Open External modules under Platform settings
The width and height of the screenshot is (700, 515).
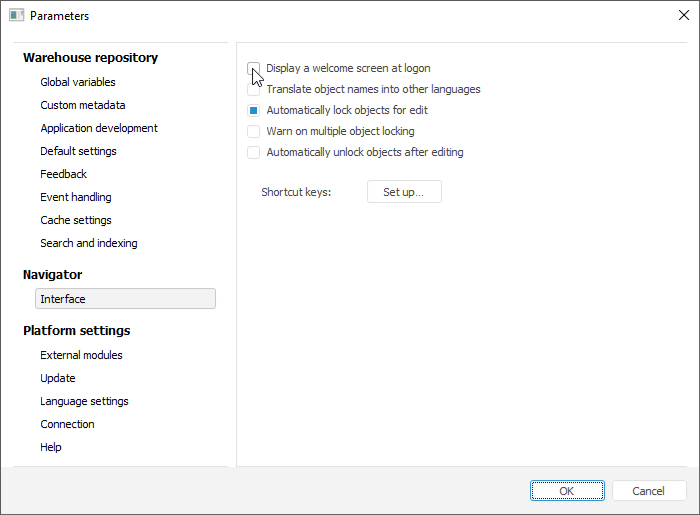[x=81, y=355]
